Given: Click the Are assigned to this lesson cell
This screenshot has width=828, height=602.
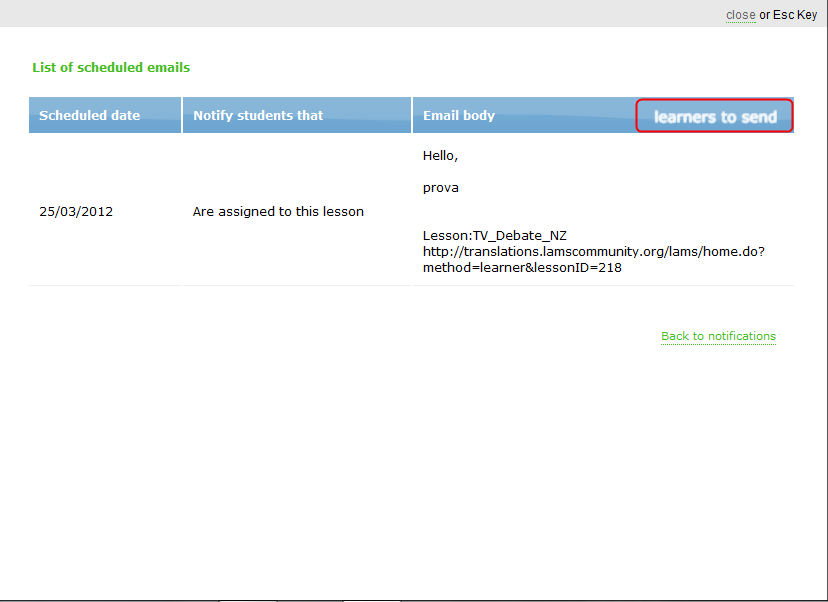Looking at the screenshot, I should 278,212.
